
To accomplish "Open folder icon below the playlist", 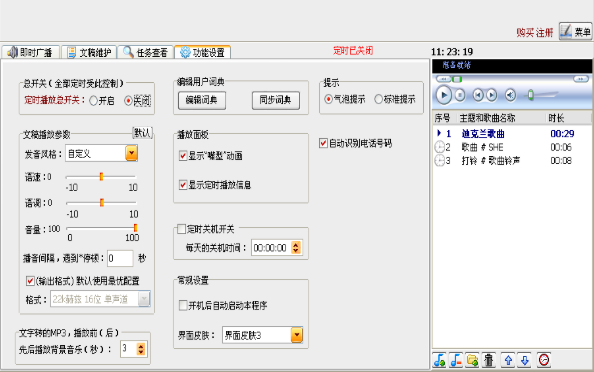I will [x=472, y=360].
